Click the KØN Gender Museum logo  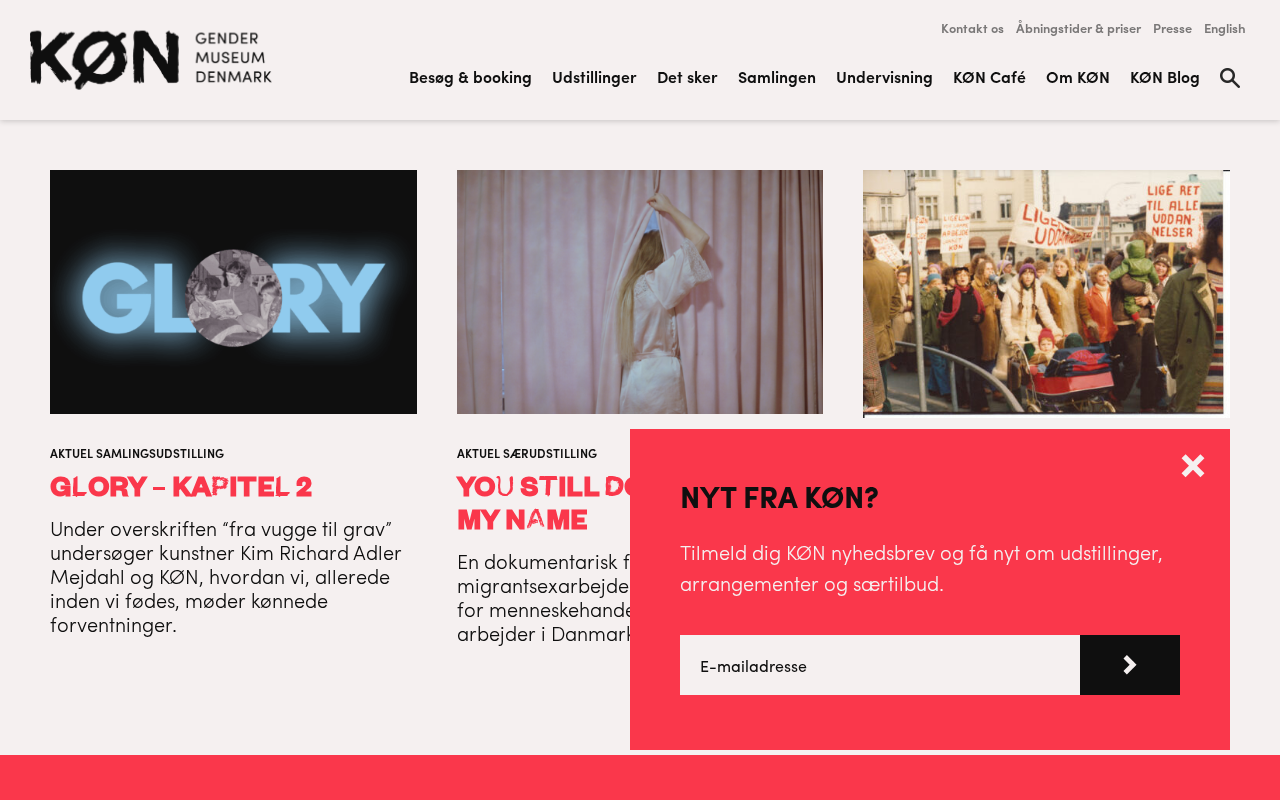(151, 60)
